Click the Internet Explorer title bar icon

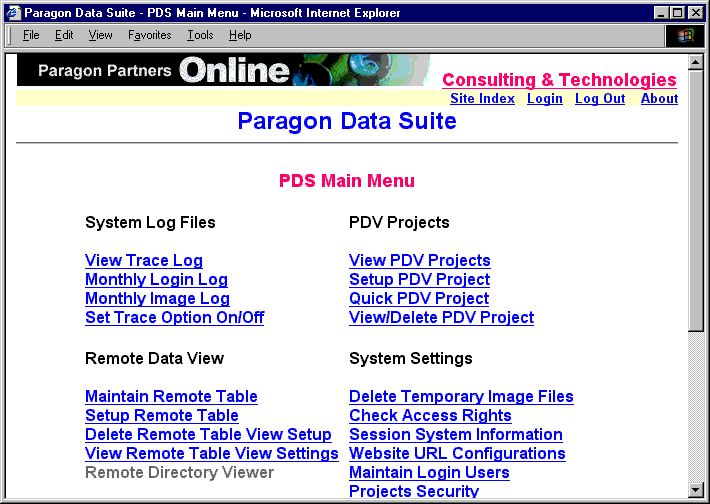(x=14, y=13)
